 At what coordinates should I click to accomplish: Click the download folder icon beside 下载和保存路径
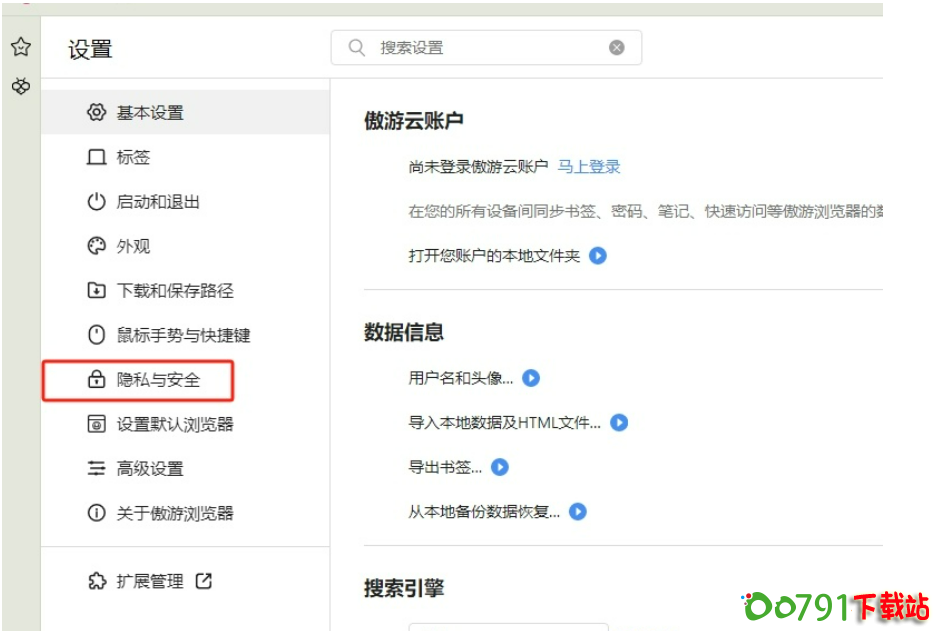tap(96, 290)
